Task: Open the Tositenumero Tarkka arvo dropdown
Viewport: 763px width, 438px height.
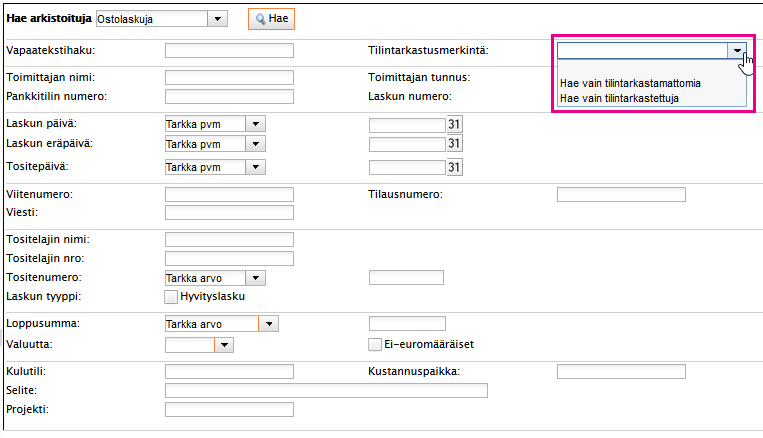Action: tap(255, 278)
